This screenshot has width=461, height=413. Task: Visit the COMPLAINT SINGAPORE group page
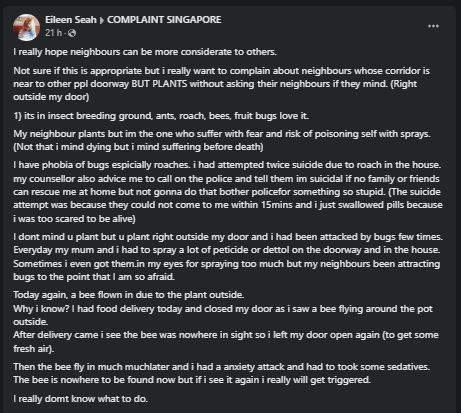pyautogui.click(x=164, y=20)
